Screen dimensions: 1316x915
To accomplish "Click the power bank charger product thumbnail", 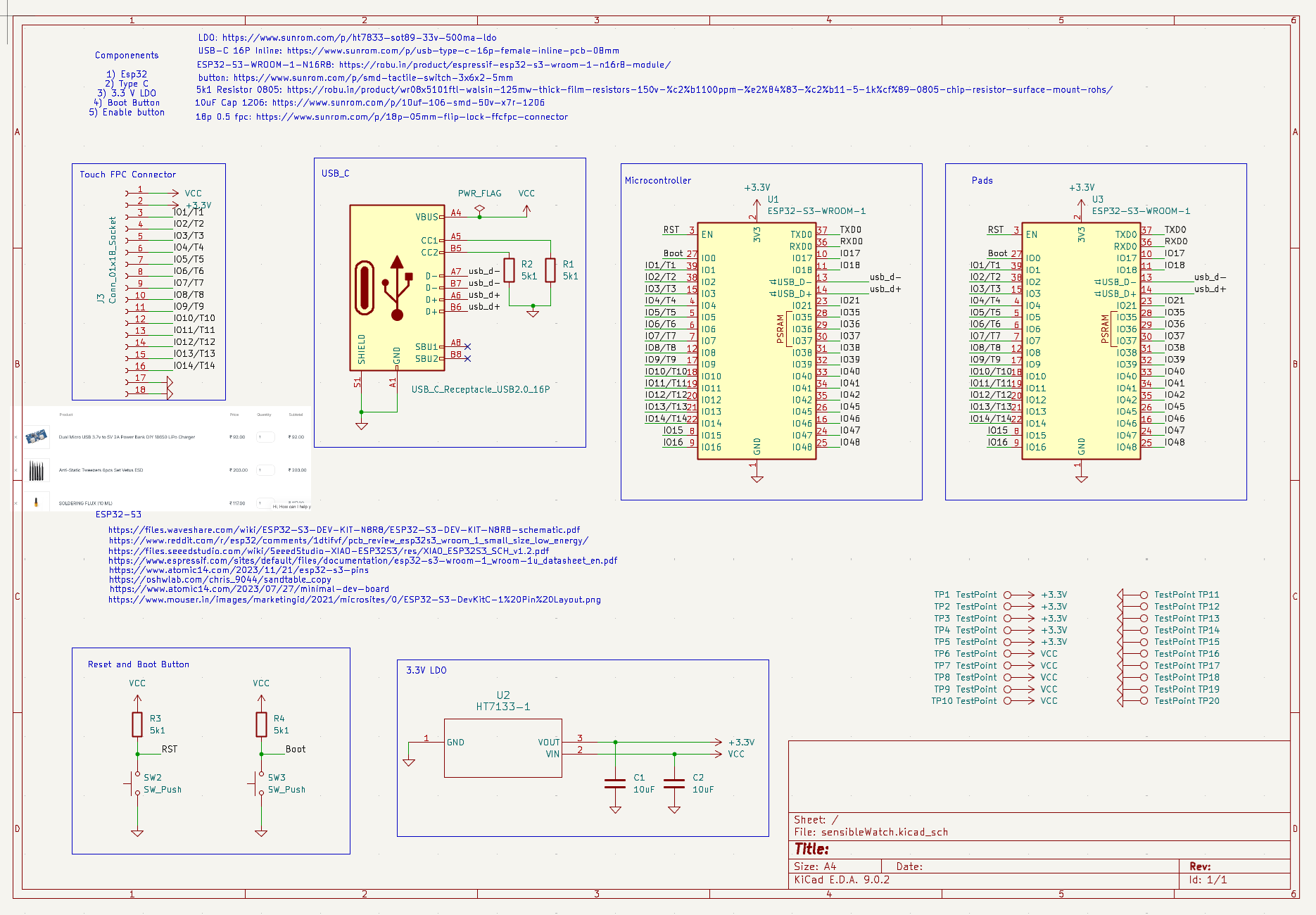I will (37, 437).
